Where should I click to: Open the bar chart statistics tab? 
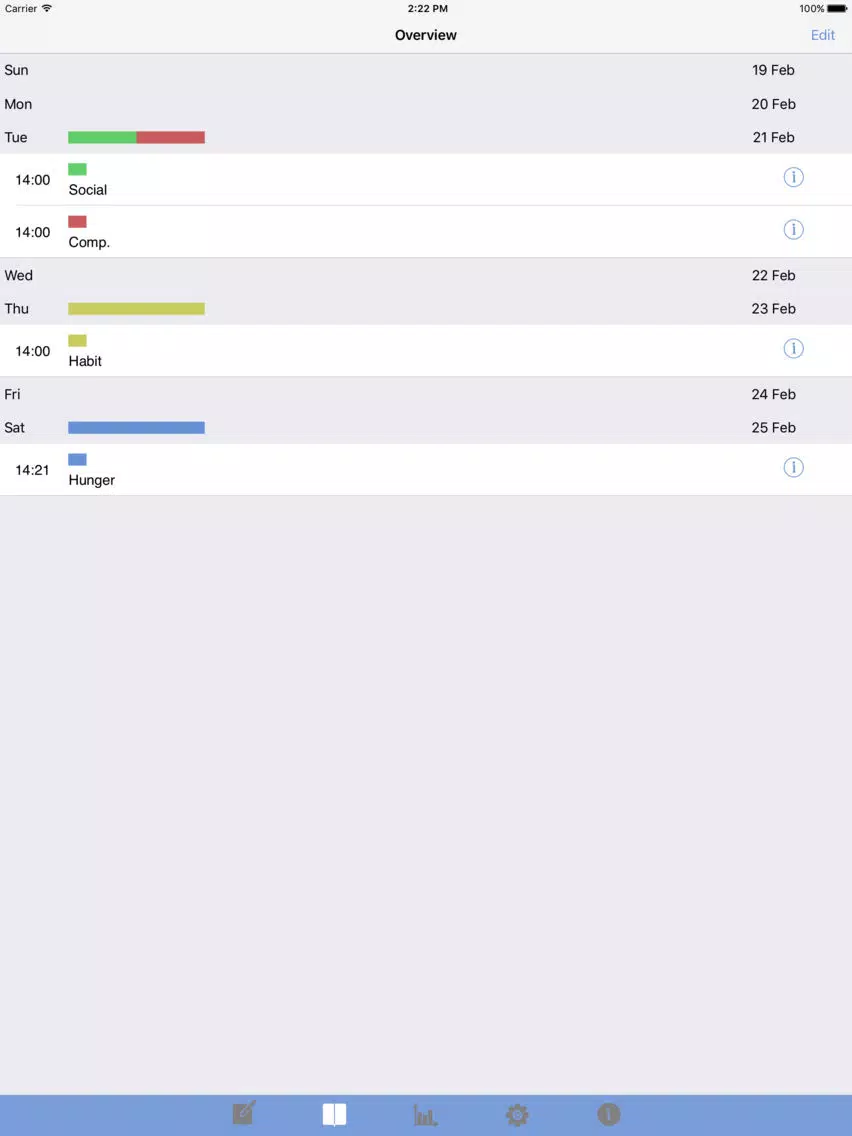(425, 1115)
